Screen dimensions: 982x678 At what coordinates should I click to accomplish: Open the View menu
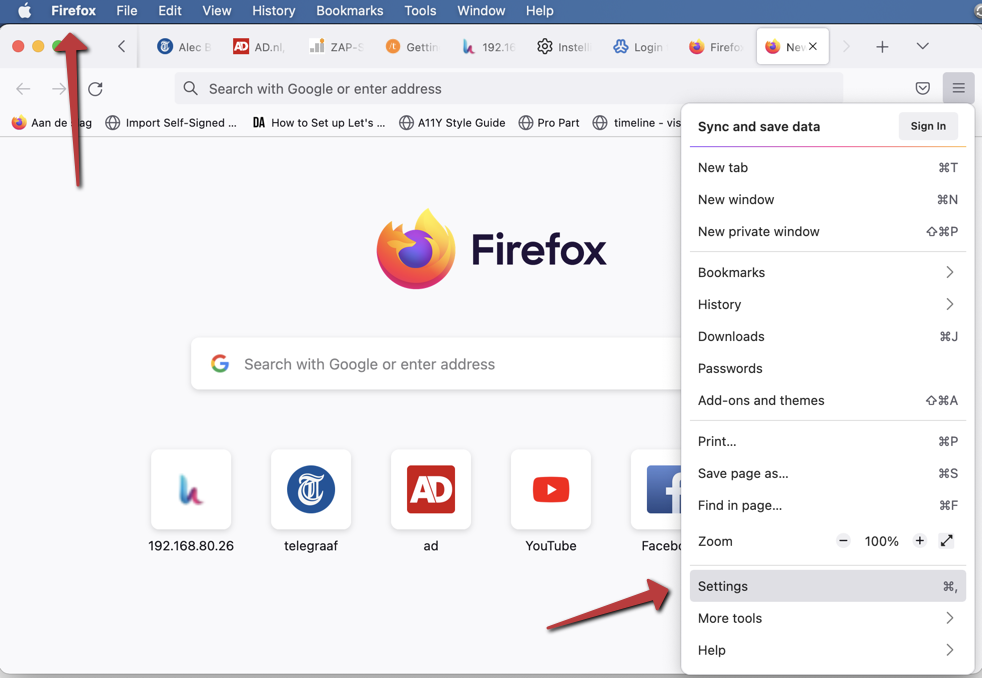click(x=217, y=11)
